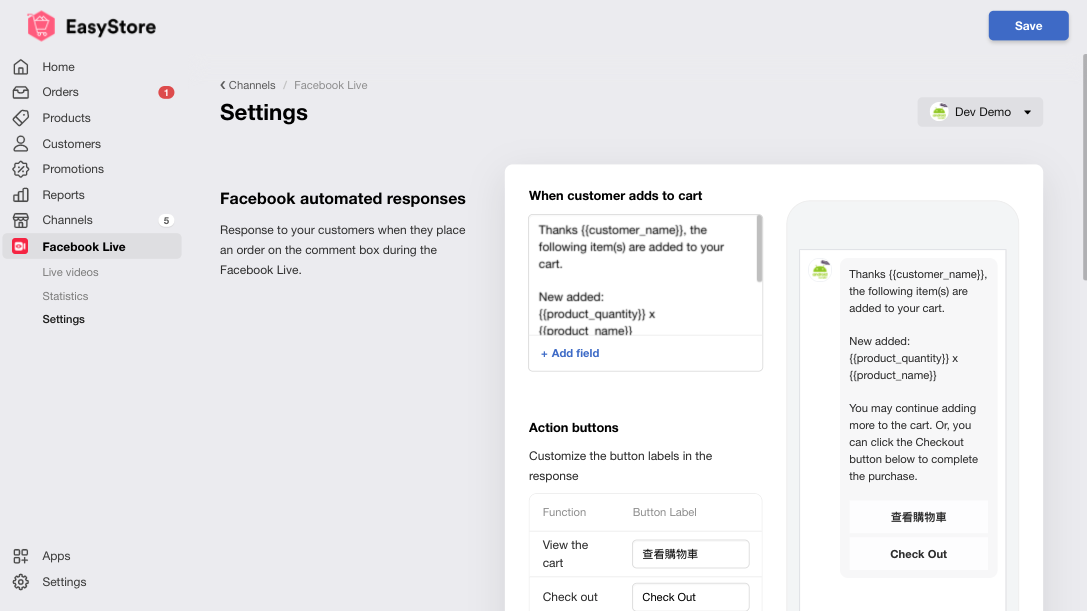Click the page vertical scrollbar
This screenshot has width=1087, height=611.
[1084, 166]
